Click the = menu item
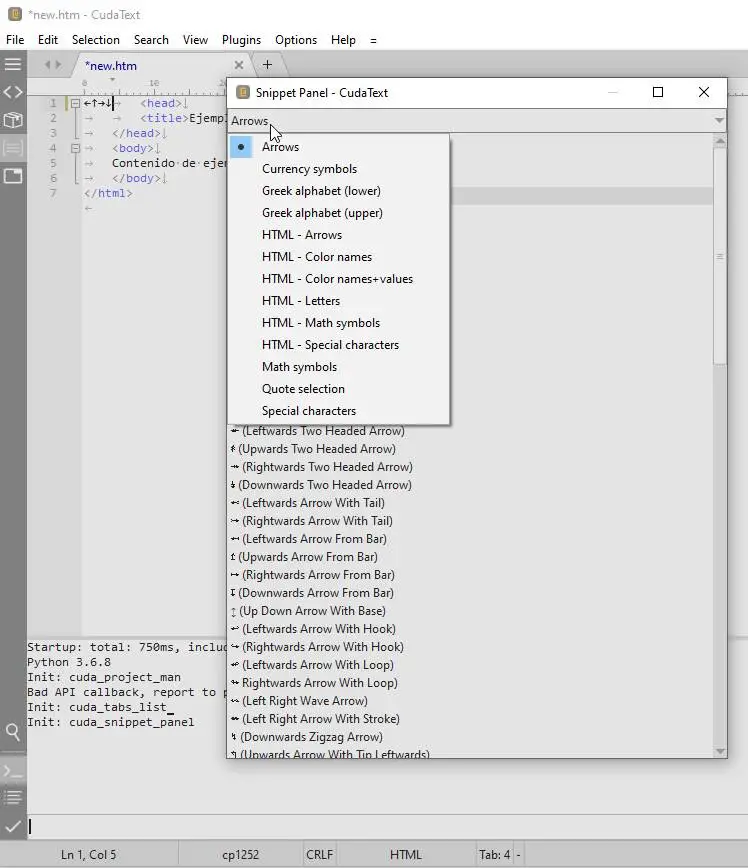Viewport: 748px width, 868px height. click(373, 40)
